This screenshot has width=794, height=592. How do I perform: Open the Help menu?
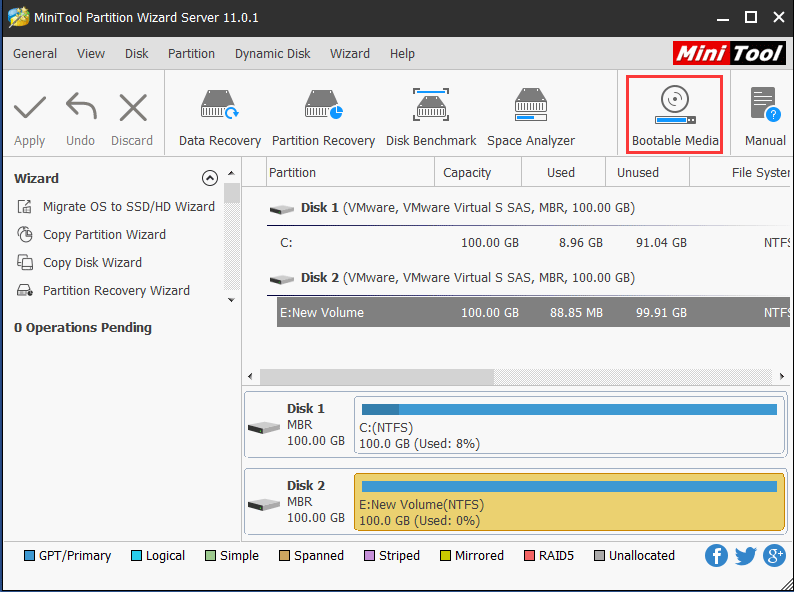402,54
